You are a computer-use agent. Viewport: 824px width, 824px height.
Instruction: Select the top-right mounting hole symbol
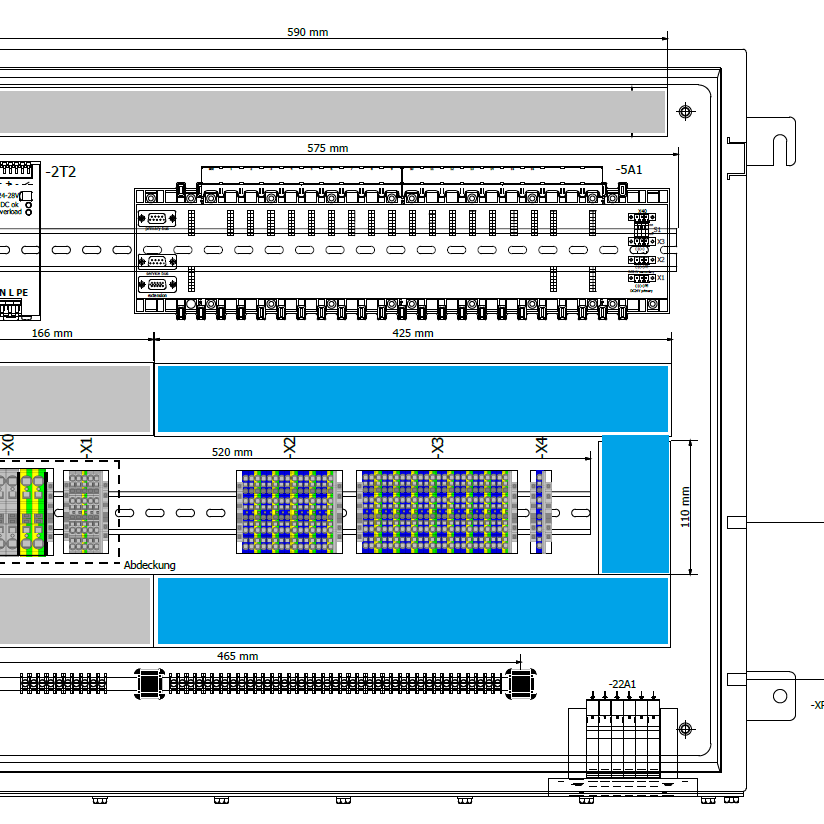point(684,111)
